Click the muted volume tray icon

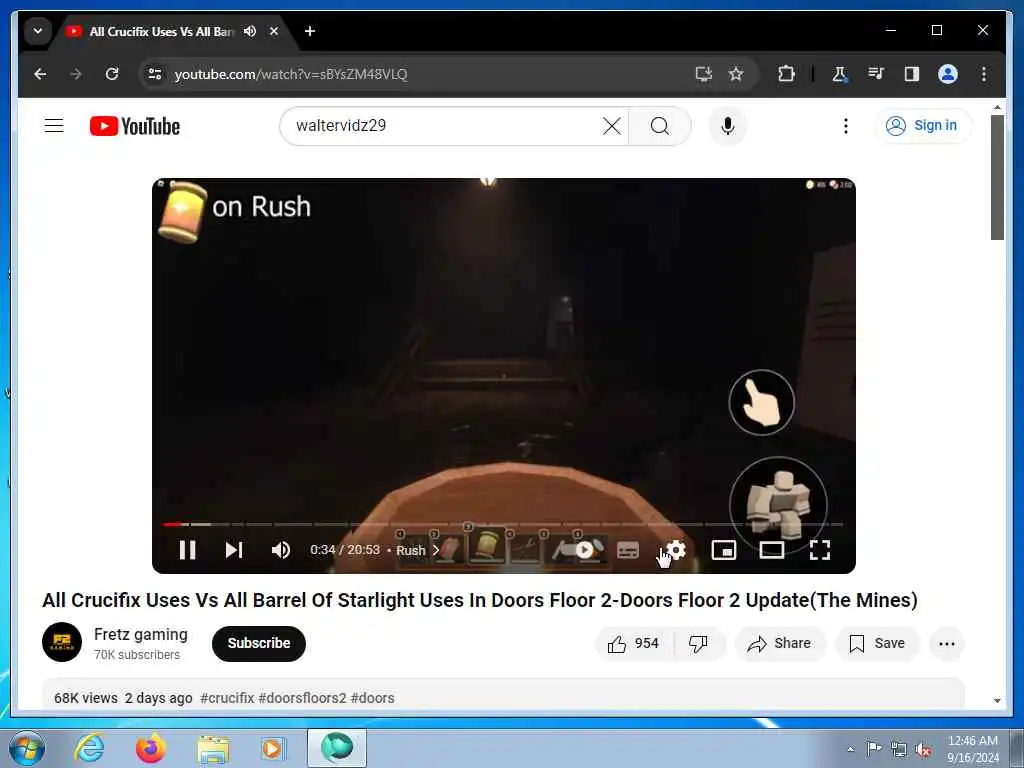click(x=923, y=749)
